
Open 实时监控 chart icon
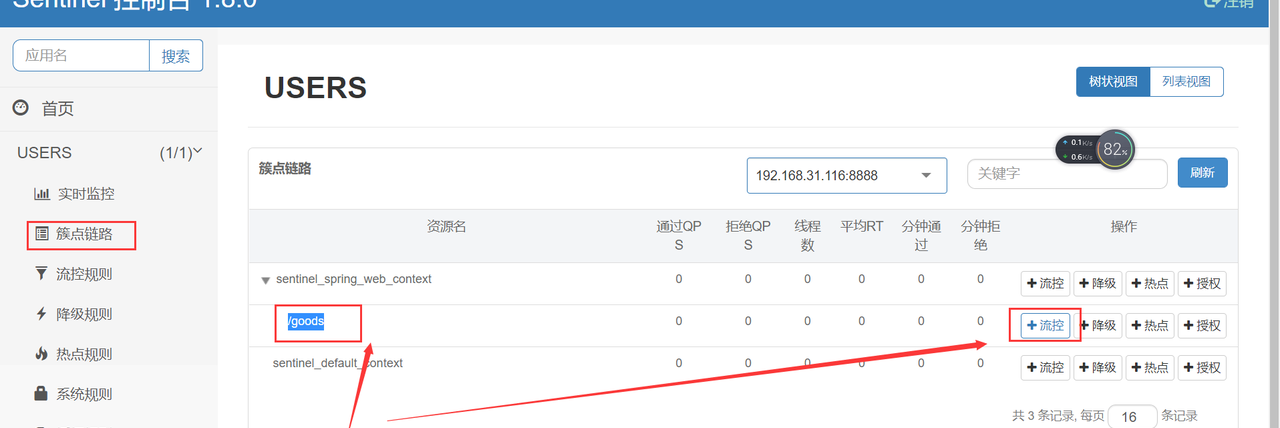click(42, 194)
